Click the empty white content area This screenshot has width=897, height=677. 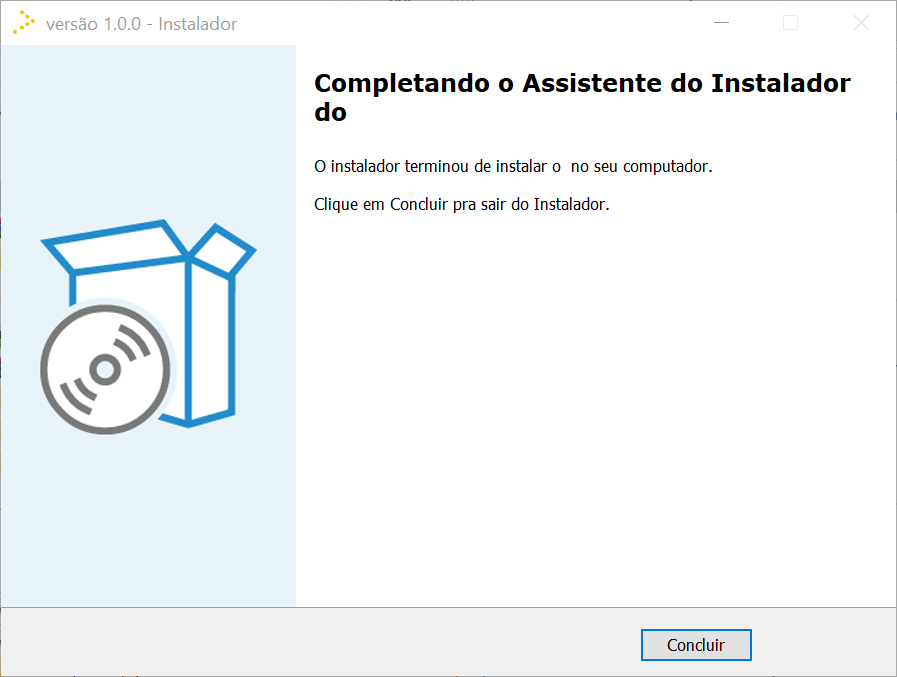point(595,401)
